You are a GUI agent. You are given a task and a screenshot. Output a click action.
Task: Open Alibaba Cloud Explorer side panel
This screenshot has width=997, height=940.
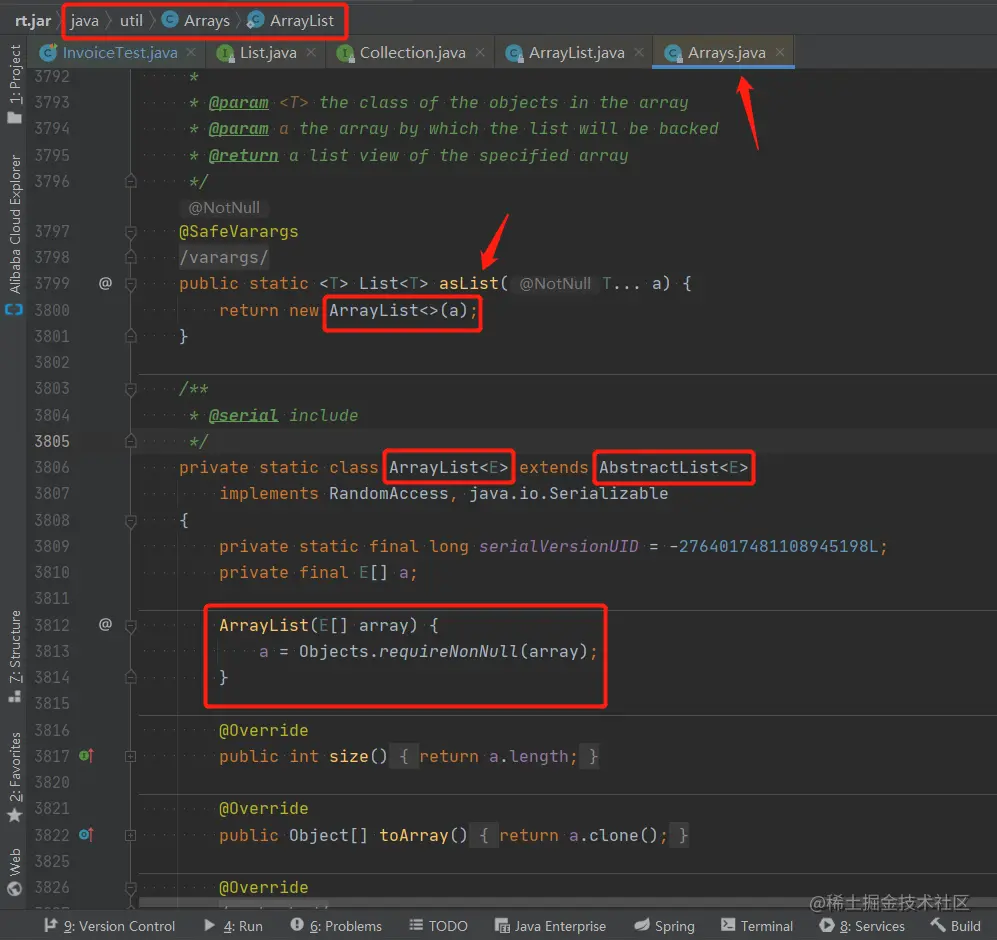click(14, 225)
